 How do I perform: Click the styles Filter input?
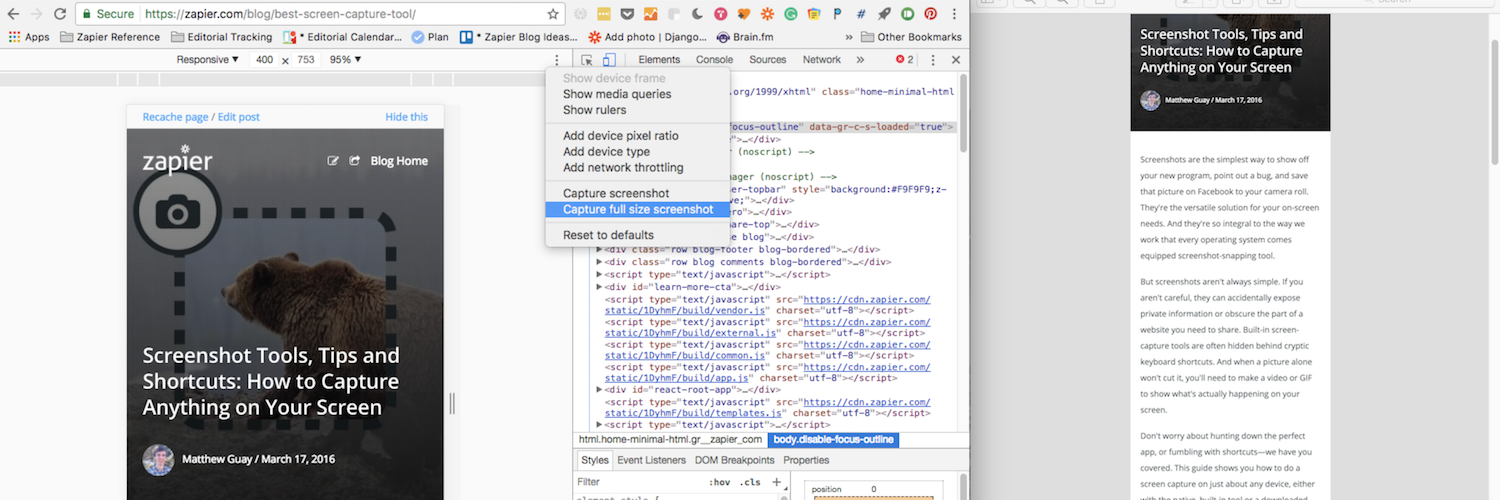coord(638,482)
